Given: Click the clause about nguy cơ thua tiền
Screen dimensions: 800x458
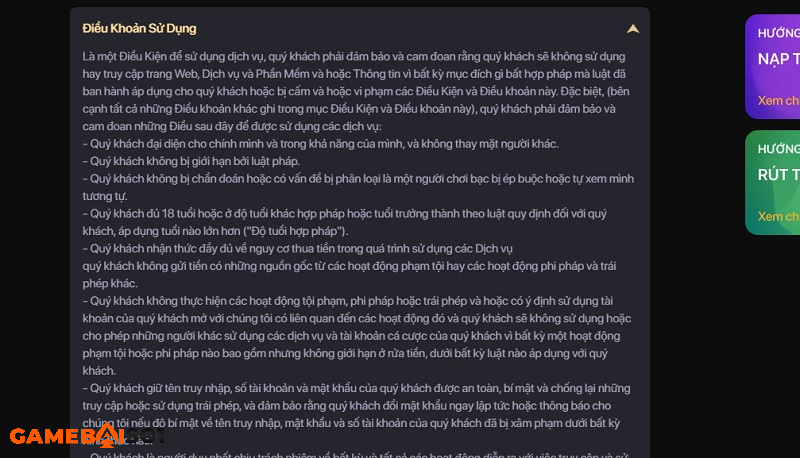Looking at the screenshot, I should (x=297, y=248).
